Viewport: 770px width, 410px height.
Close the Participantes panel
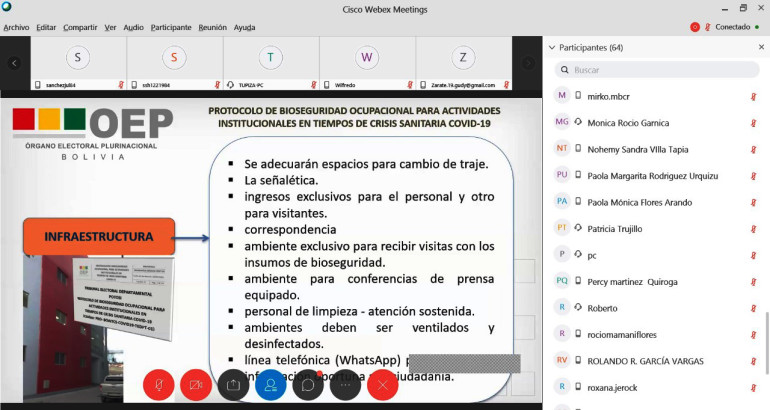click(x=761, y=47)
